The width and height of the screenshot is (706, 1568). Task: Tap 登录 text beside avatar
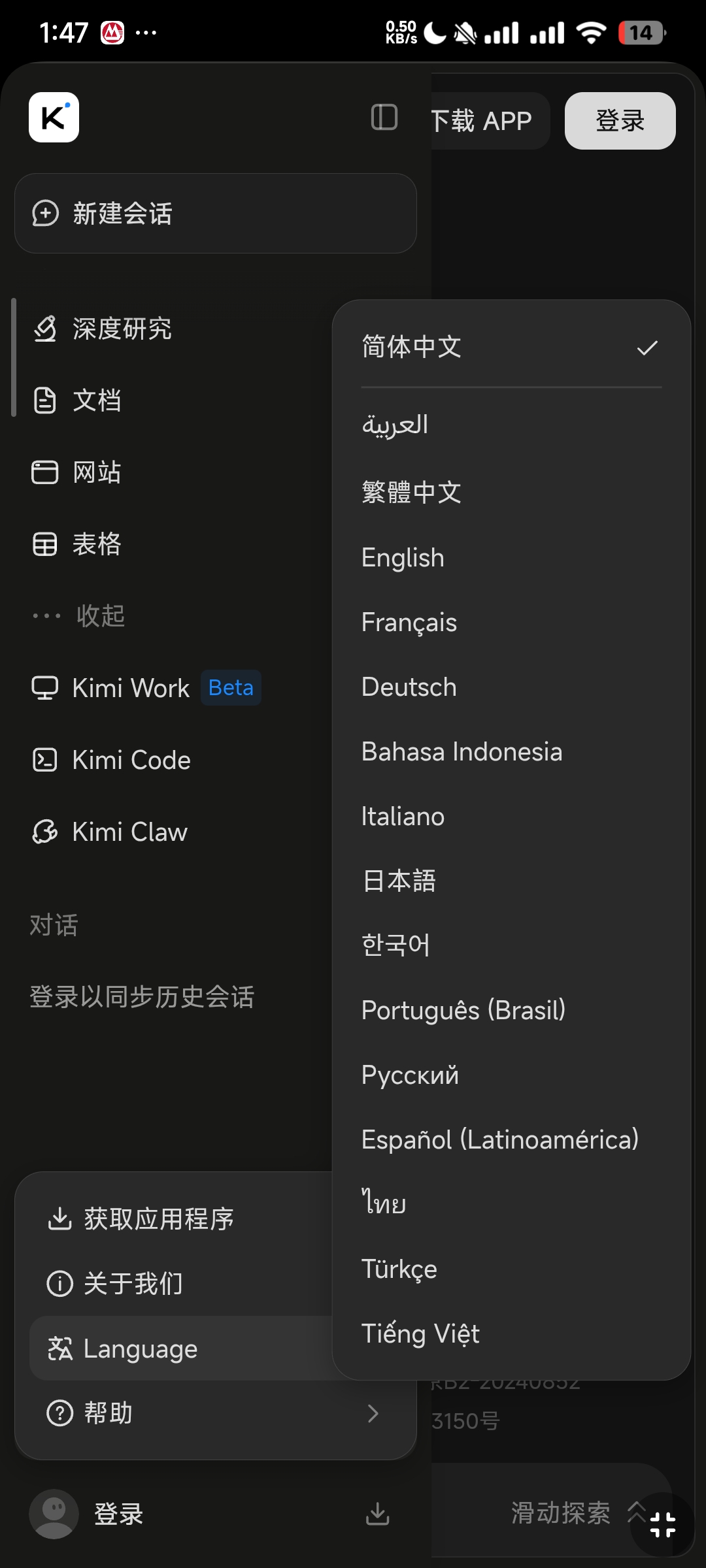click(118, 1514)
